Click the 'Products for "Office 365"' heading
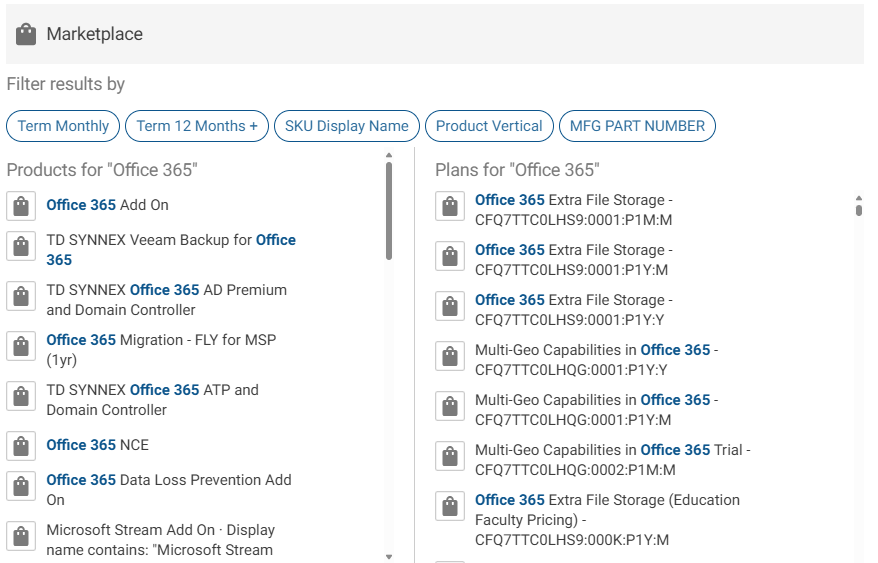The height and width of the screenshot is (563, 878). [102, 170]
